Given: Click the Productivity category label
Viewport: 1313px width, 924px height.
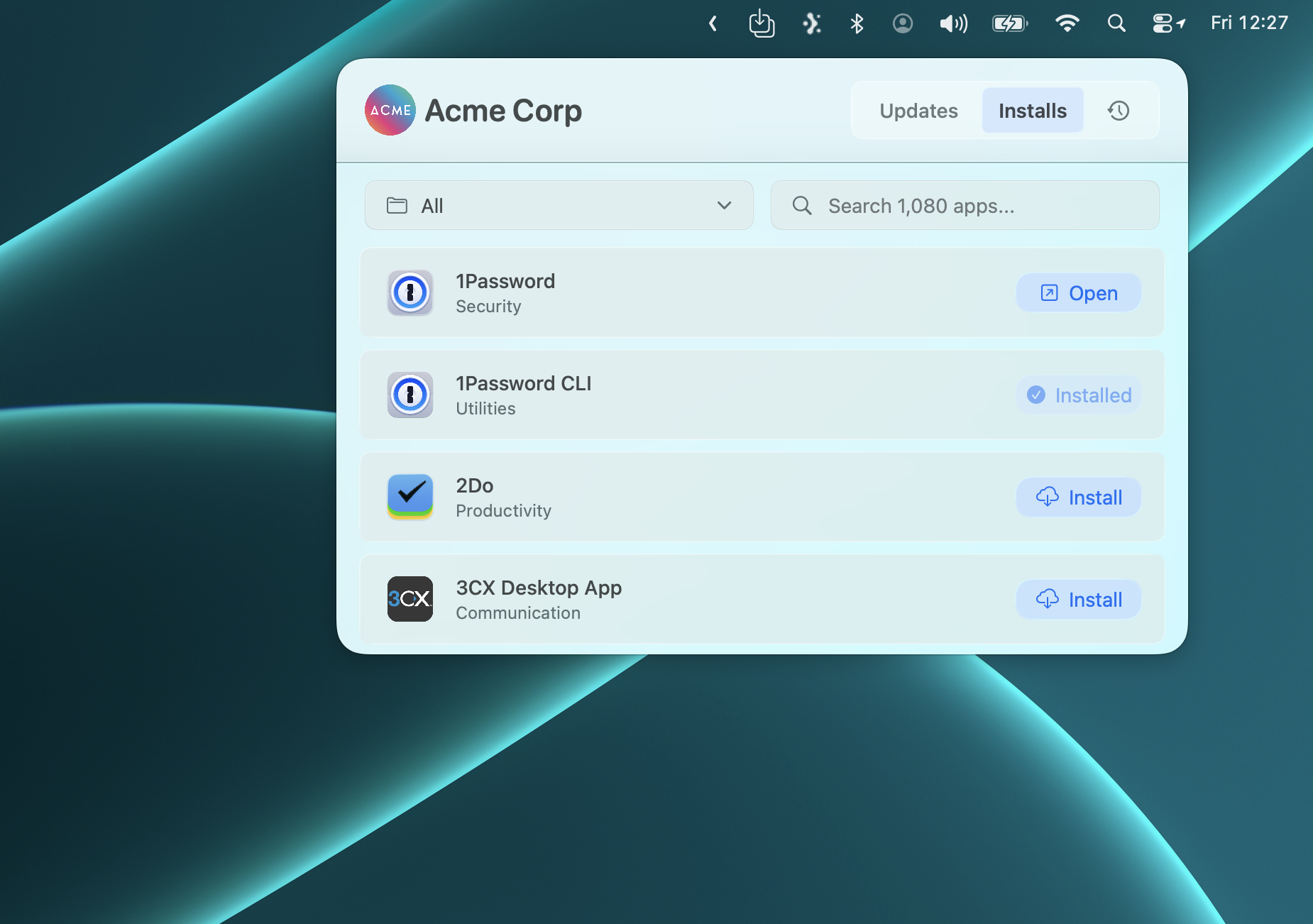Looking at the screenshot, I should [503, 511].
